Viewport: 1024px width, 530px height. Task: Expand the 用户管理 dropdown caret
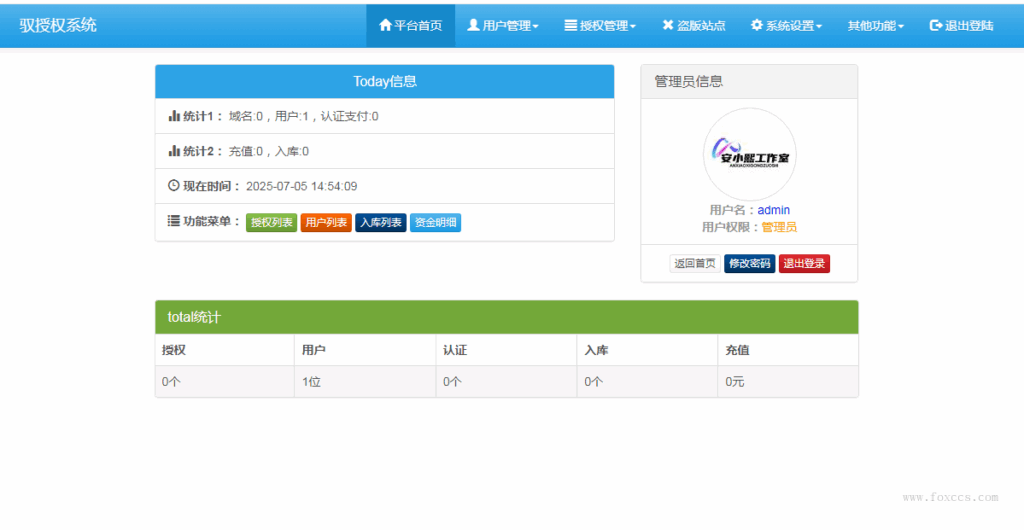(x=536, y=27)
